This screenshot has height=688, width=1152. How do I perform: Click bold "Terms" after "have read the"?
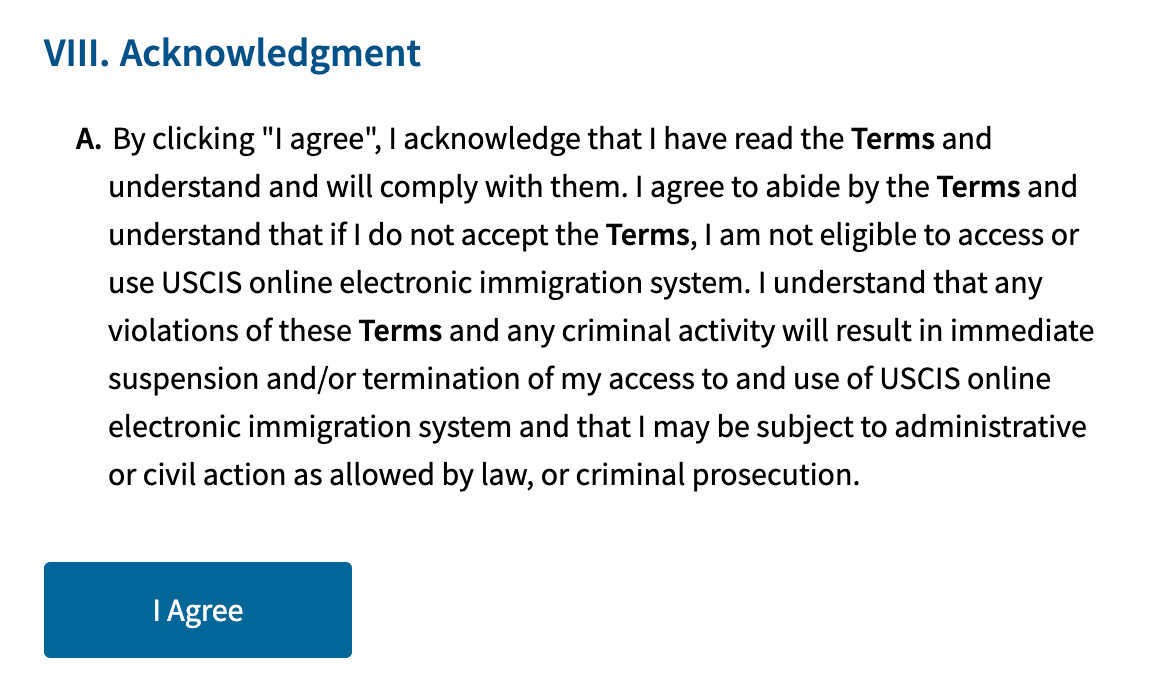click(893, 139)
